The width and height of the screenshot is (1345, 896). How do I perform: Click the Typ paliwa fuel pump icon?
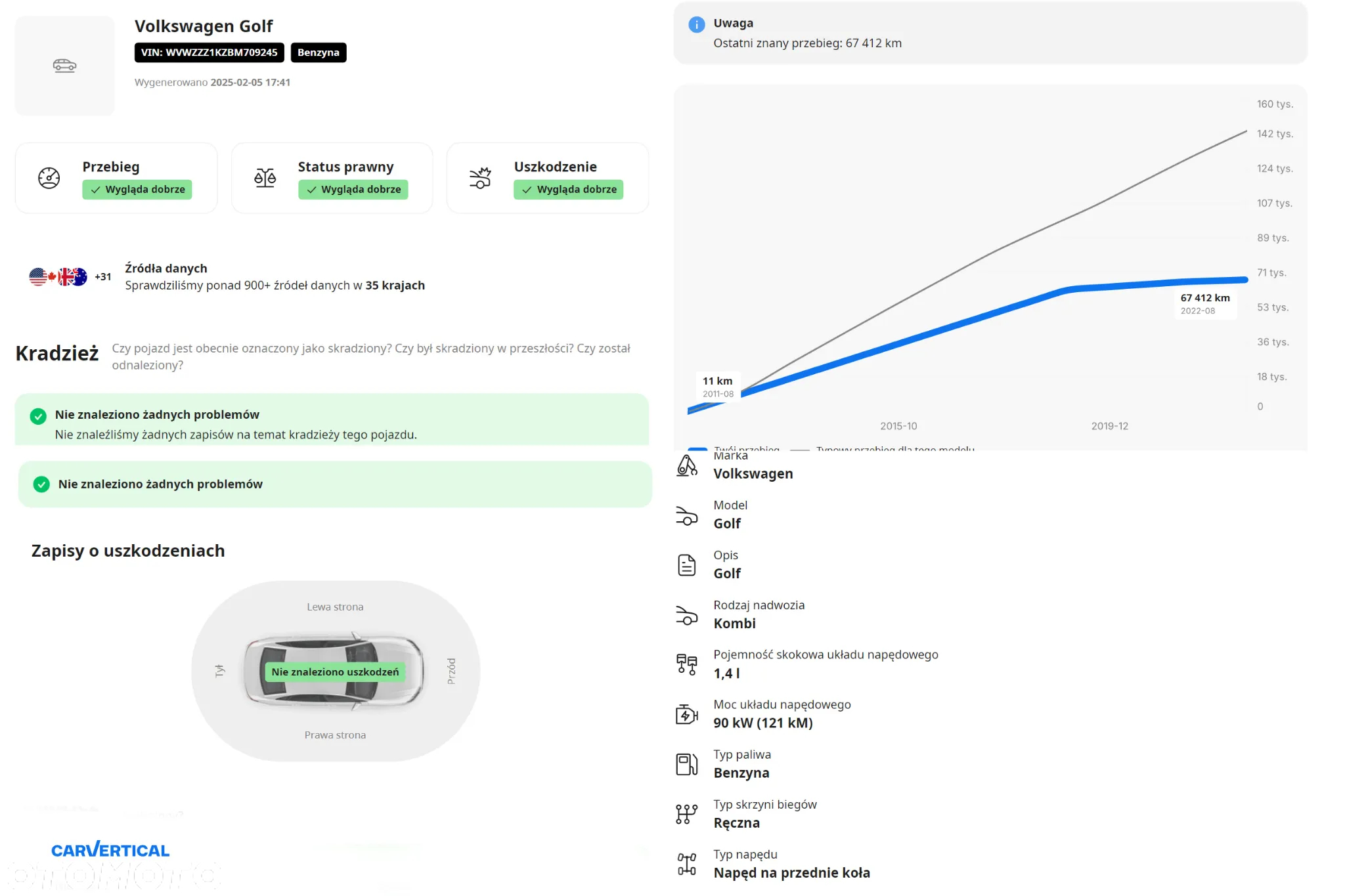pos(687,764)
